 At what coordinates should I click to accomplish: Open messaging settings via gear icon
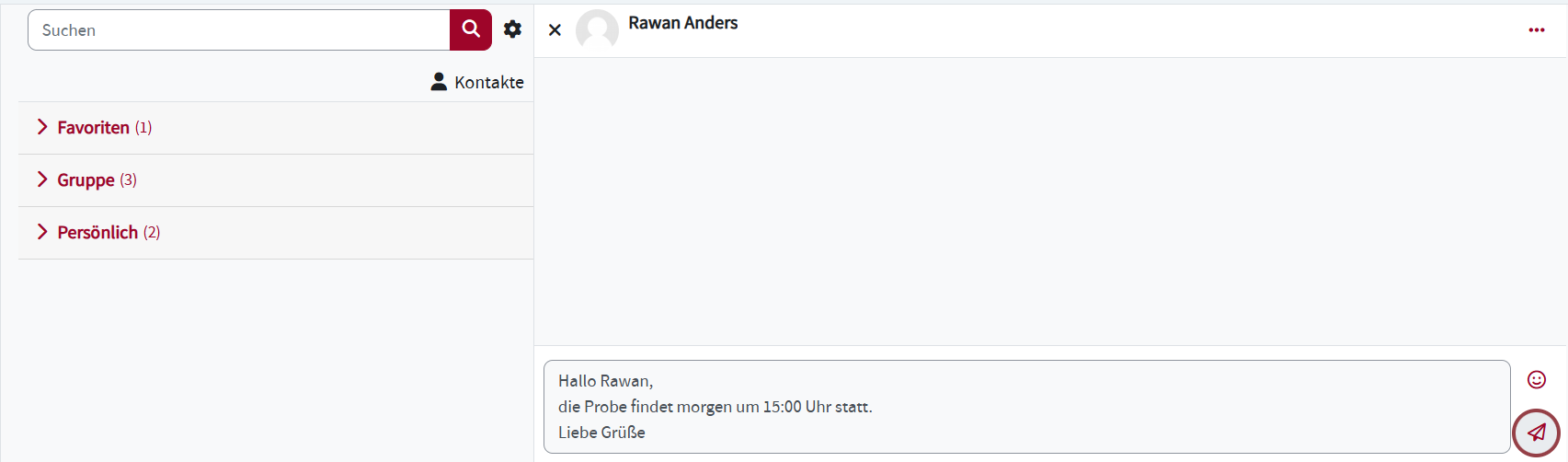pos(513,29)
